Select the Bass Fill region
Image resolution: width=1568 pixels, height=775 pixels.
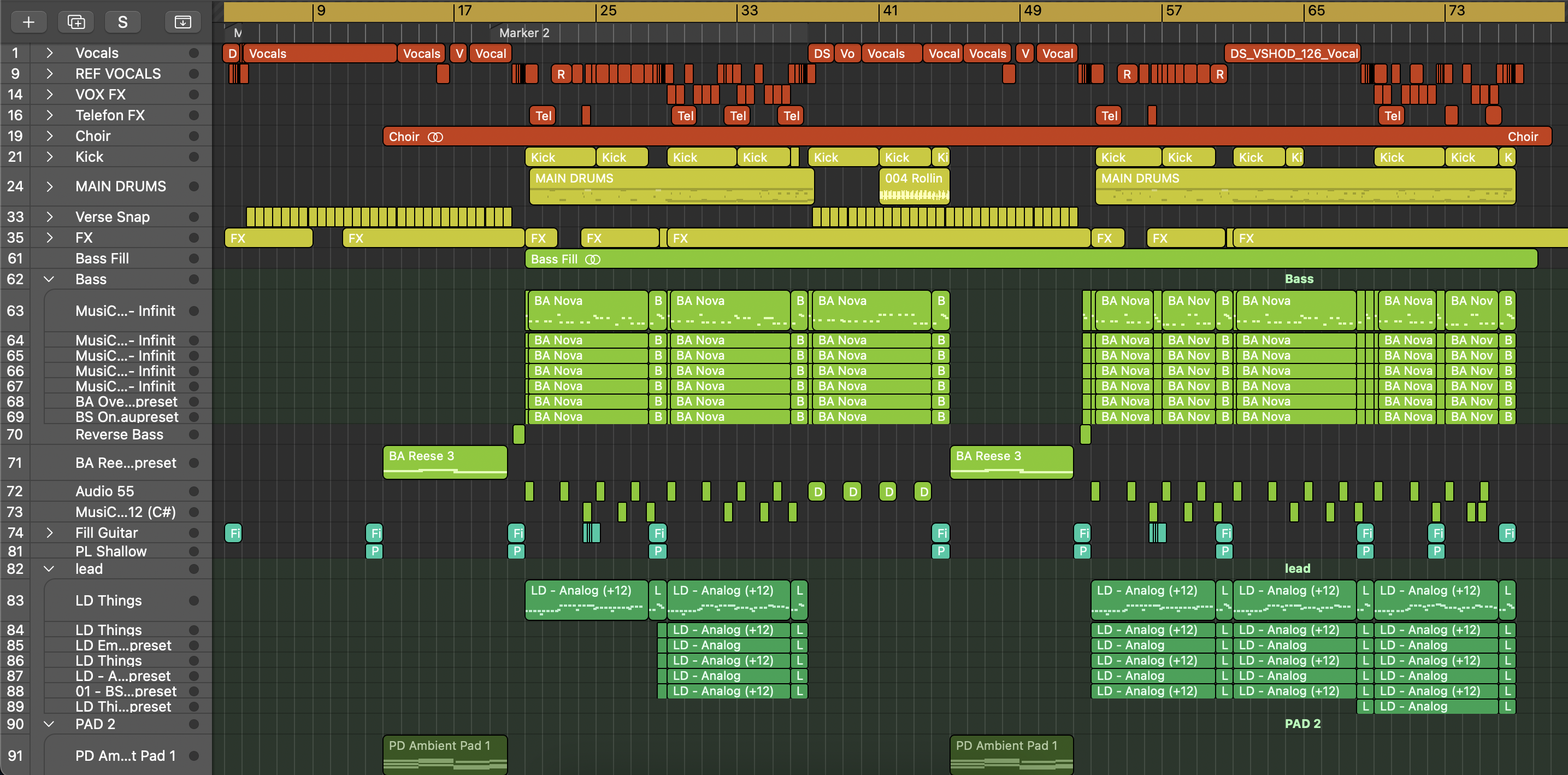[1031, 260]
